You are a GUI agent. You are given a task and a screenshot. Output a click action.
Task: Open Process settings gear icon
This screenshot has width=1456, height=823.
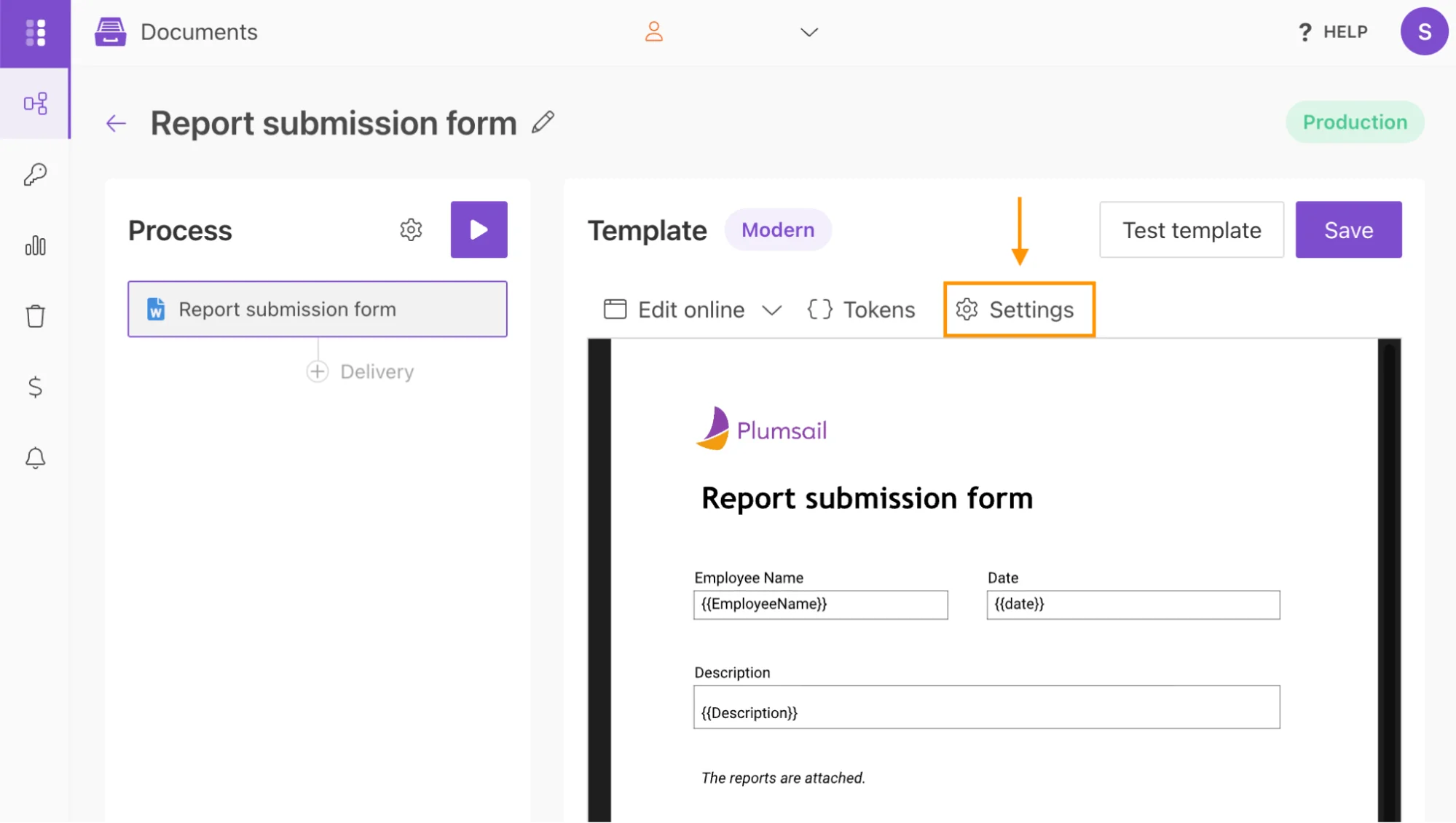coord(411,229)
